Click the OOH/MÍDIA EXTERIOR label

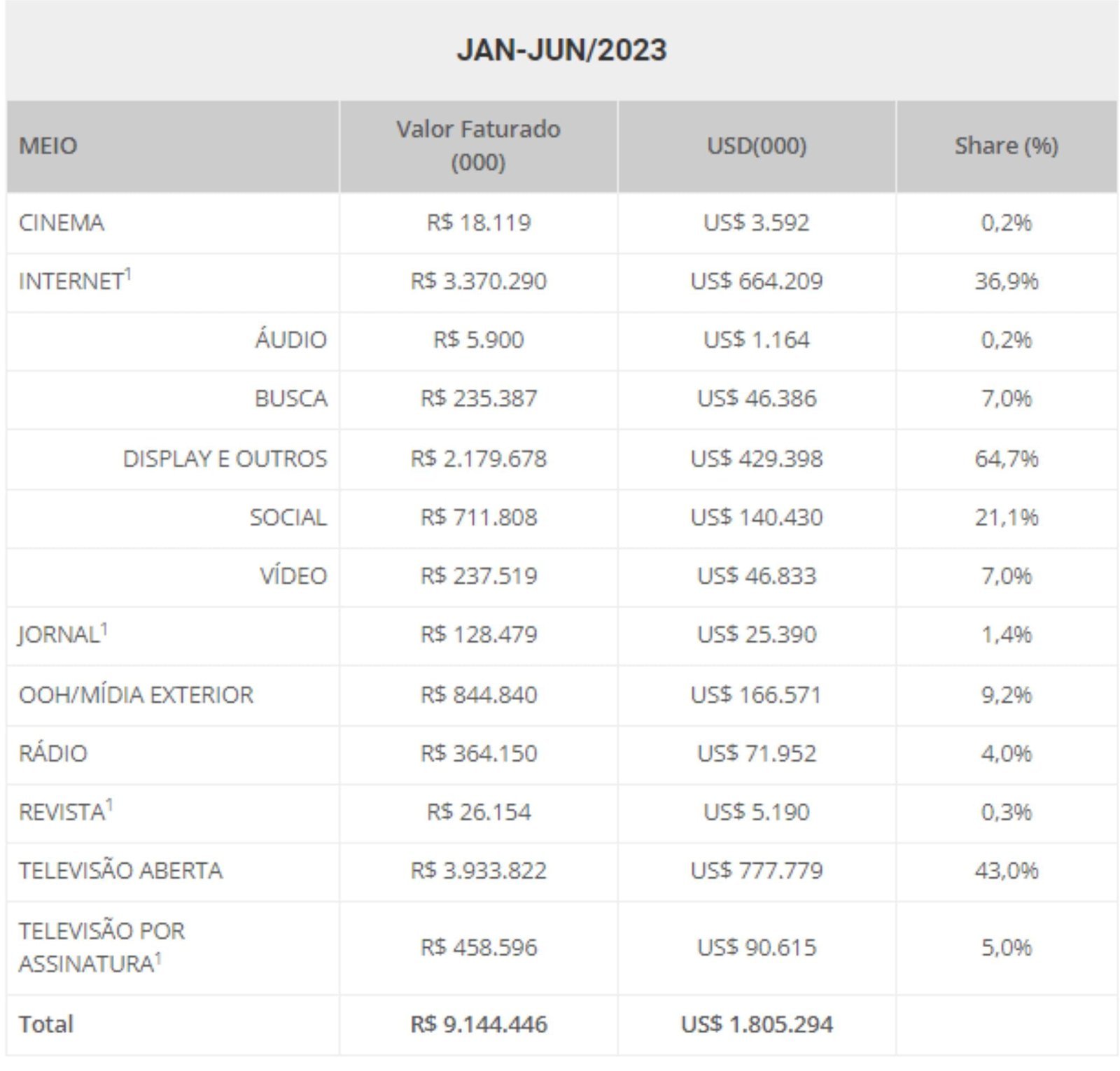(x=136, y=694)
